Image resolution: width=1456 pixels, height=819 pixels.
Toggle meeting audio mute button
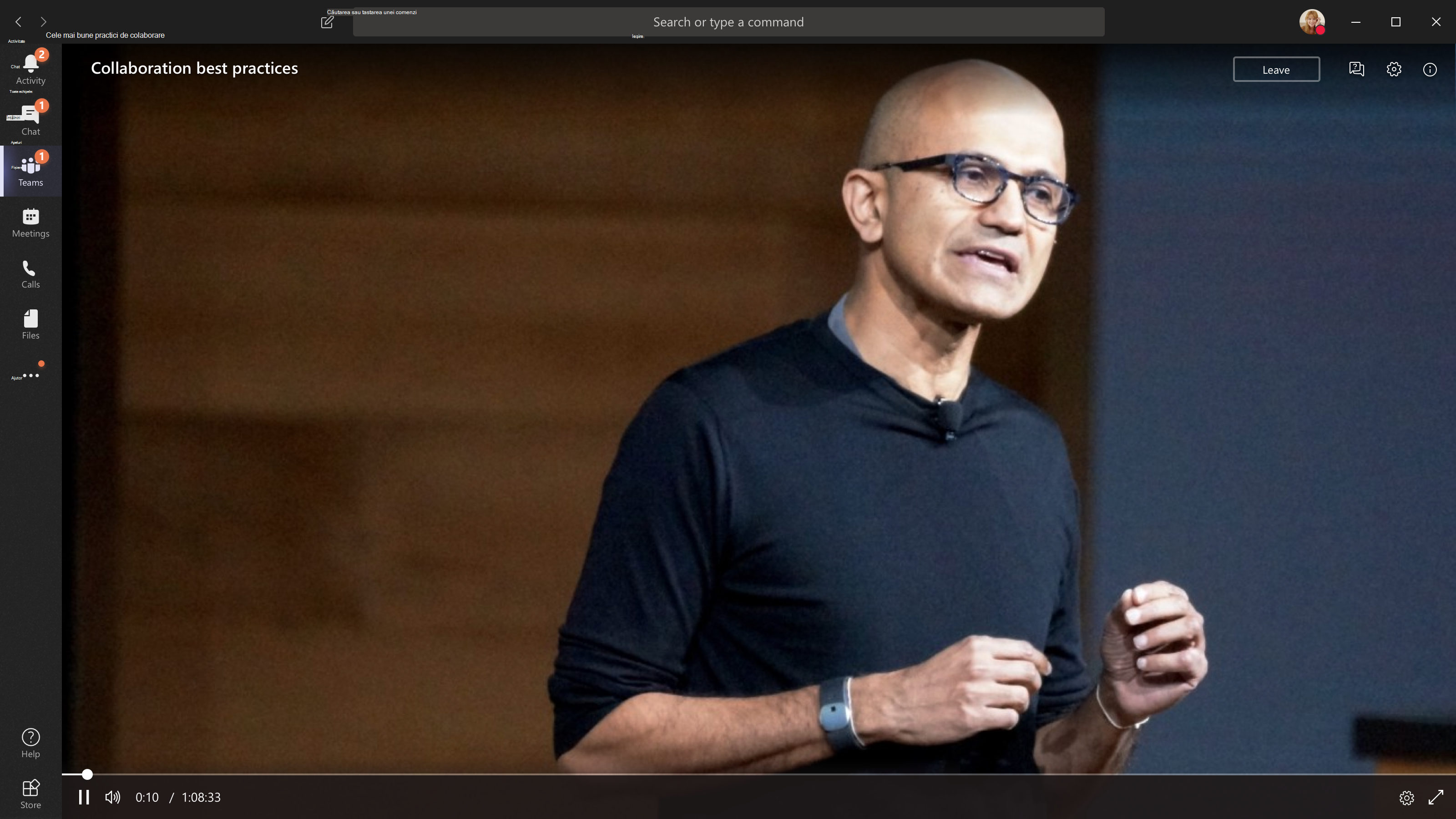[113, 797]
